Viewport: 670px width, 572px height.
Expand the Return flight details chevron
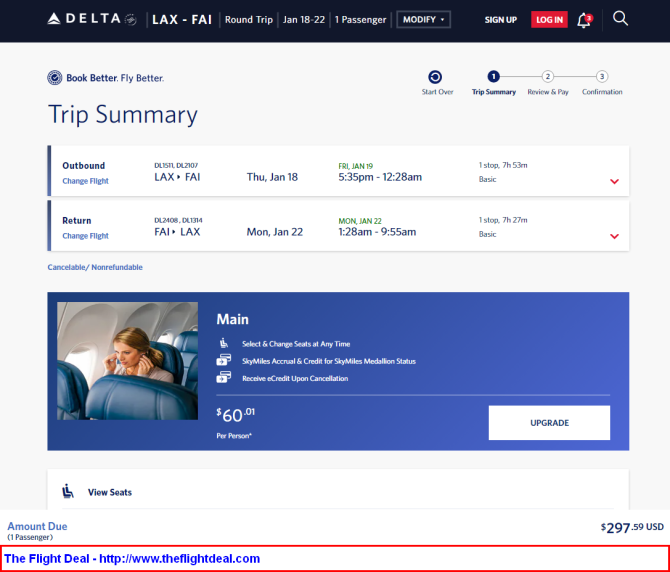click(614, 236)
